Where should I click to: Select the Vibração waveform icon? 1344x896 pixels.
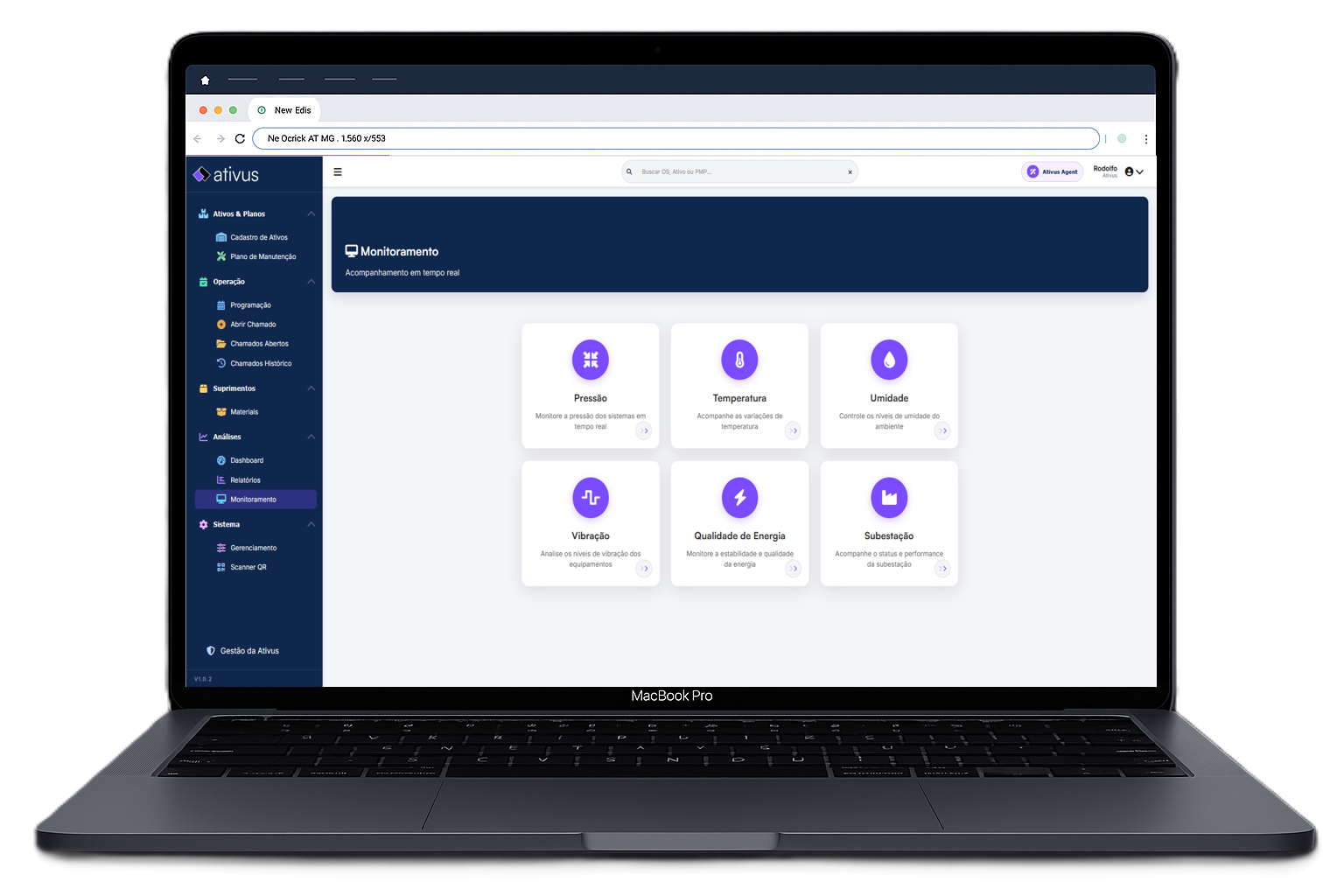(x=591, y=497)
